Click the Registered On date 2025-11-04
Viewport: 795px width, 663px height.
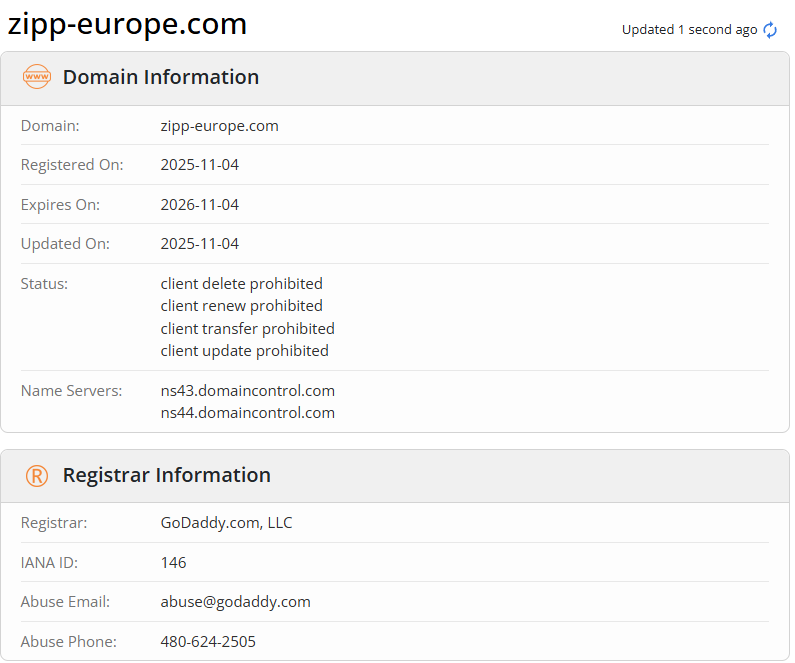200,165
